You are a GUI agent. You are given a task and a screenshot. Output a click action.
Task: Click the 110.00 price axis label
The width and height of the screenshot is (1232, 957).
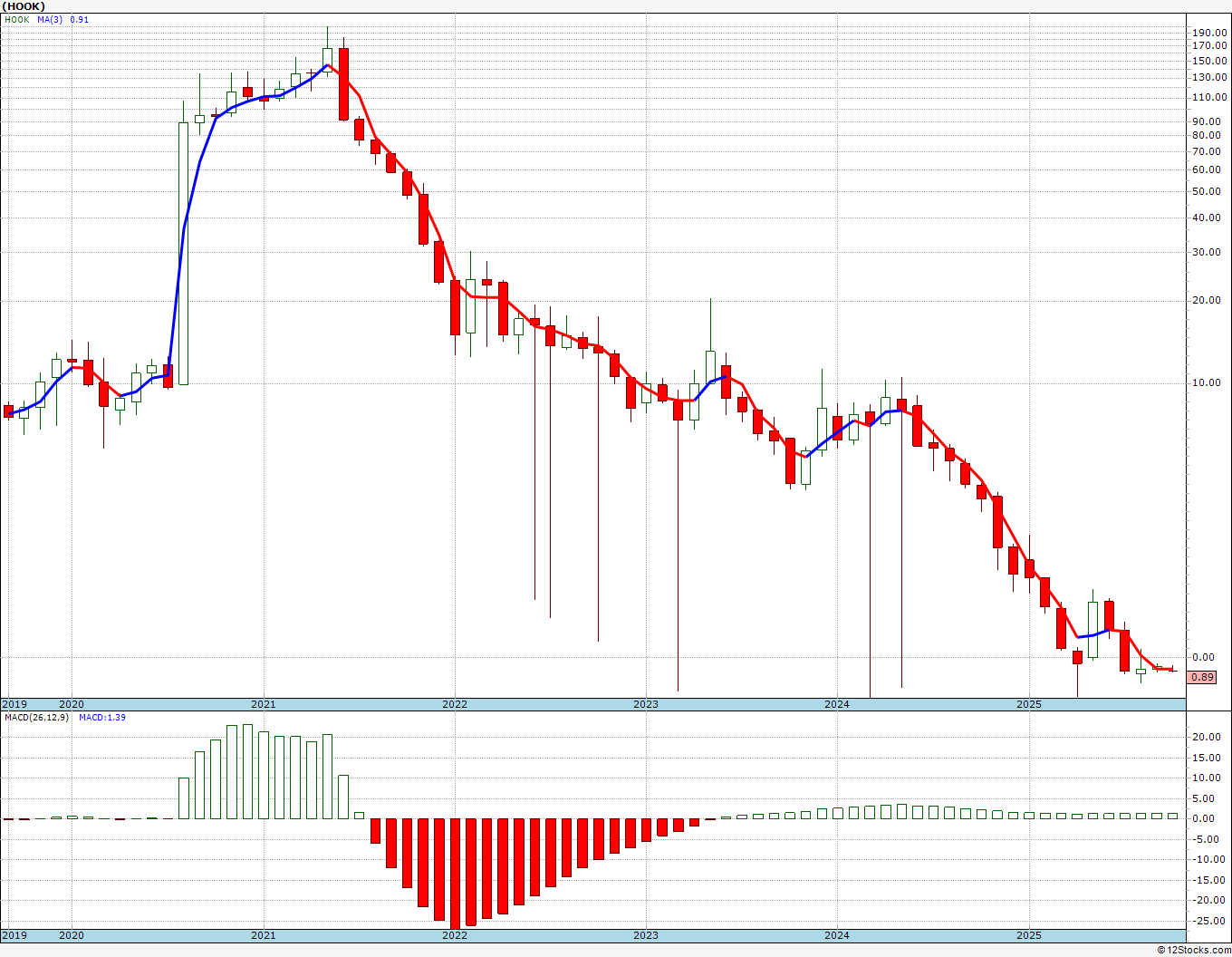pos(1209,98)
